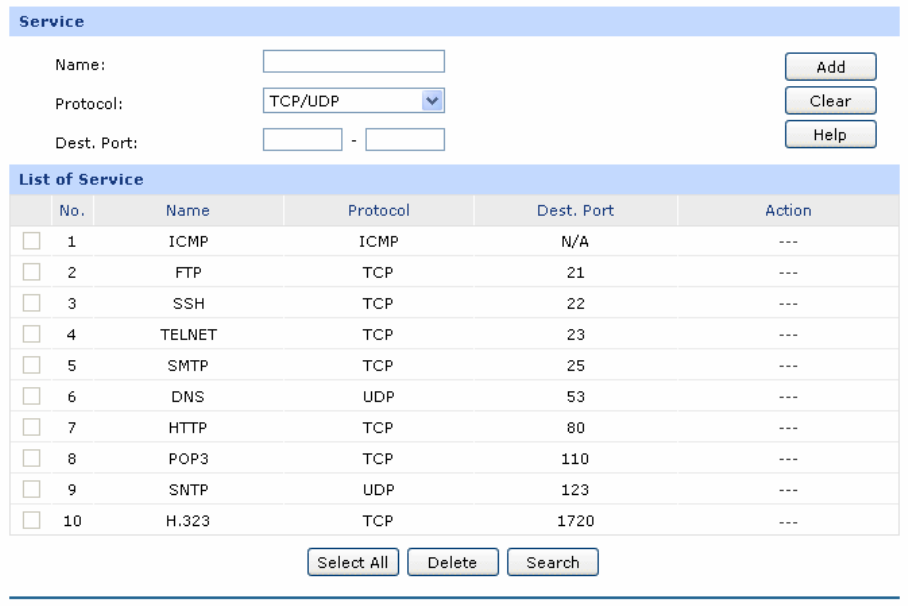Select the FTP service checkbox
Viewport: 908px width, 606px height.
(x=31, y=272)
